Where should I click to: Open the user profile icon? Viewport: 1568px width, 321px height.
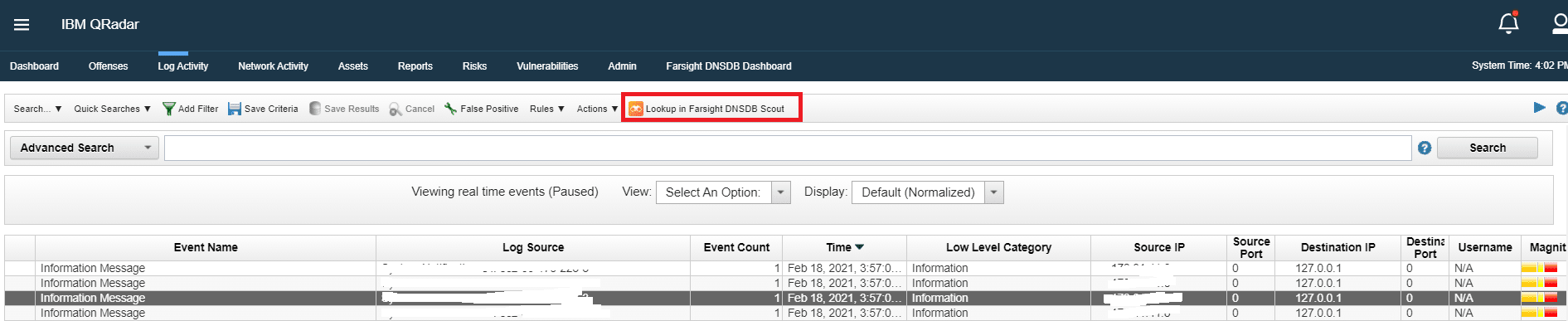[1560, 23]
